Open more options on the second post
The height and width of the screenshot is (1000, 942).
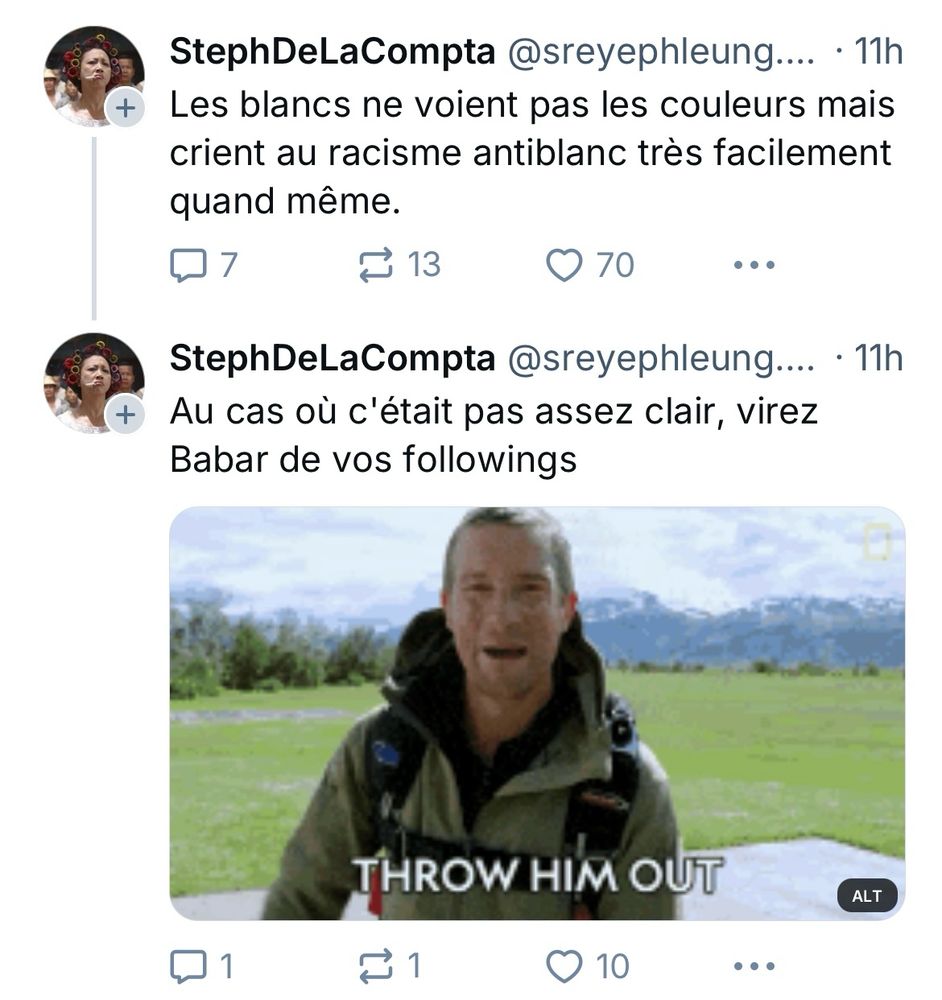click(754, 966)
